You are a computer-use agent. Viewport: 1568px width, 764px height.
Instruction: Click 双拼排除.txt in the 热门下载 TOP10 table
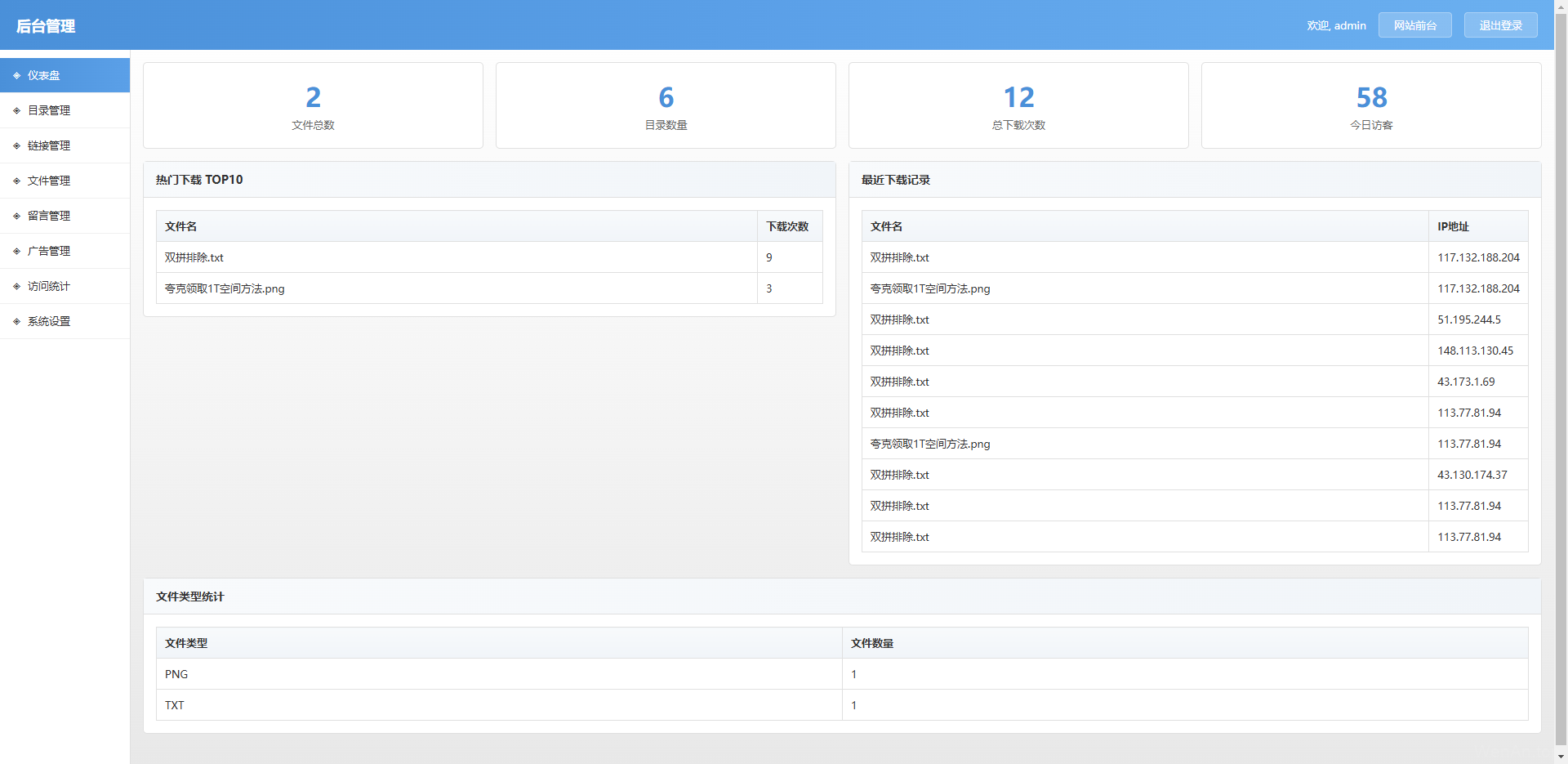click(x=194, y=257)
